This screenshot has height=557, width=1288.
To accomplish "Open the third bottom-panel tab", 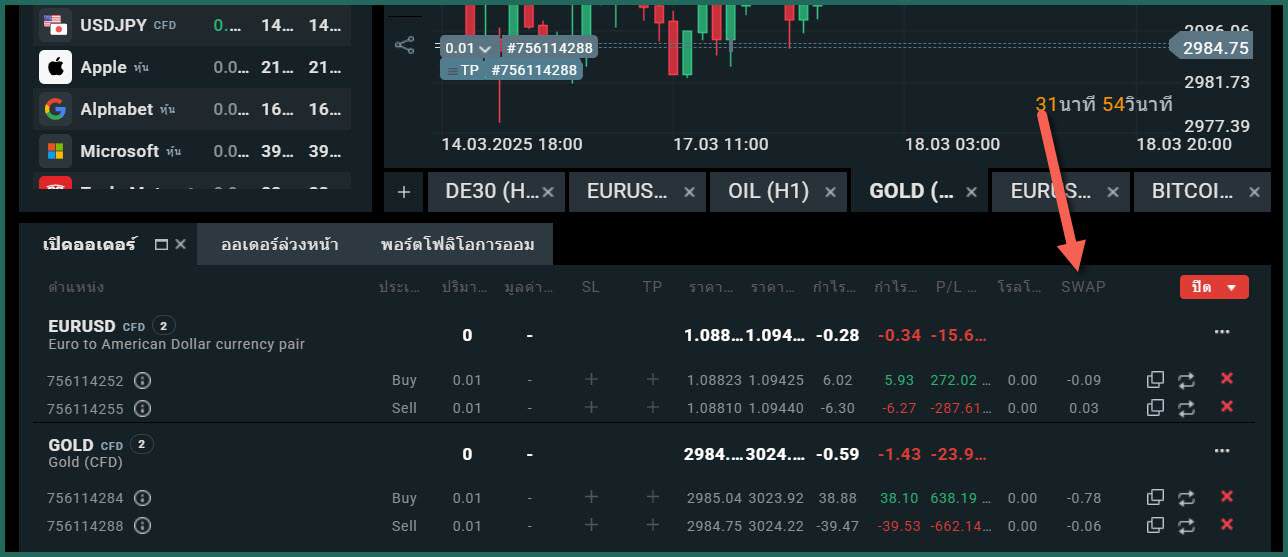I will tap(457, 244).
